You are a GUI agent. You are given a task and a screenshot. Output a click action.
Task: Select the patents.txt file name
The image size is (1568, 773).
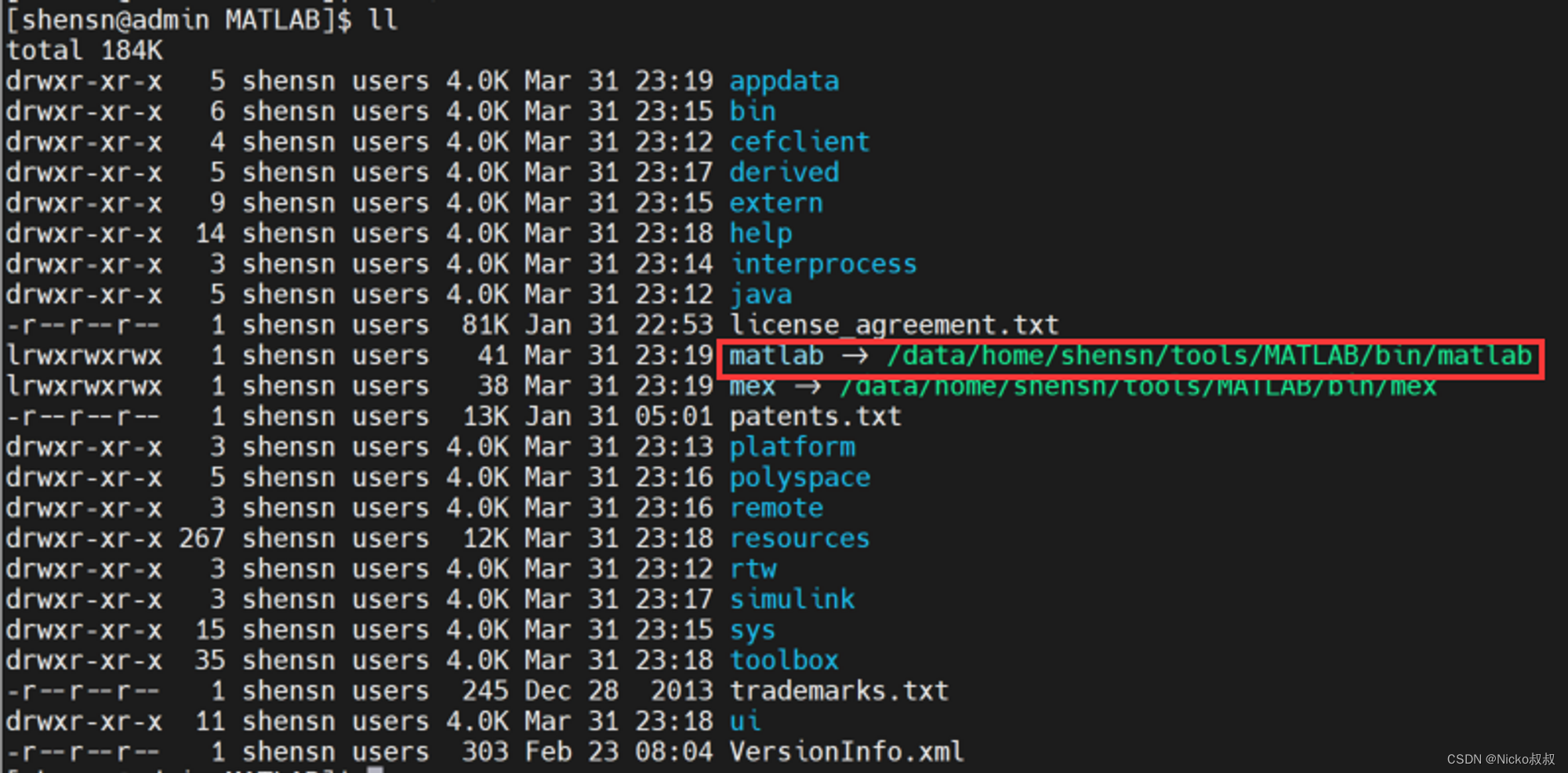[815, 417]
